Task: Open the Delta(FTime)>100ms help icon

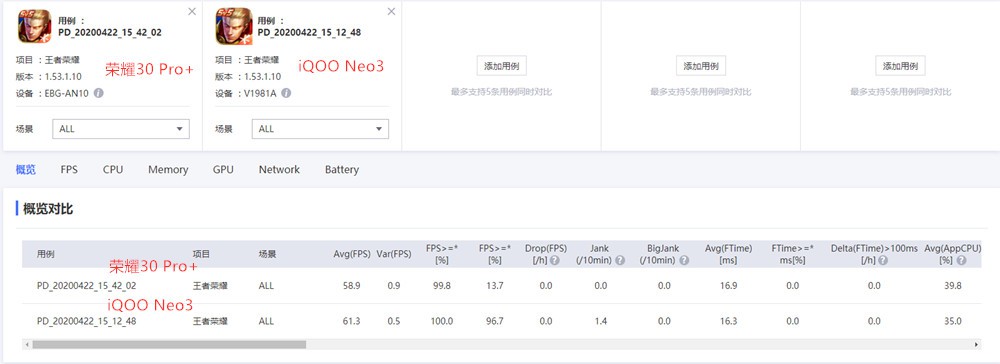Action: (x=883, y=261)
